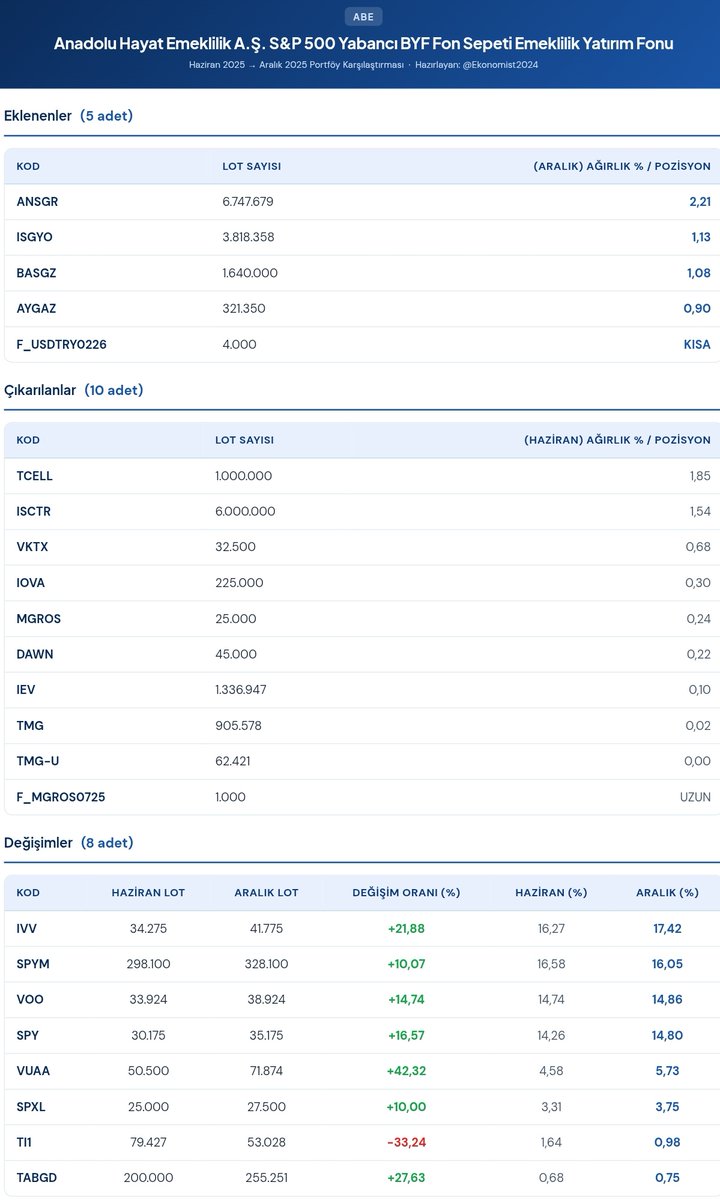Select the ISCTR row code
Screen dimensions: 720x1200
coord(34,512)
